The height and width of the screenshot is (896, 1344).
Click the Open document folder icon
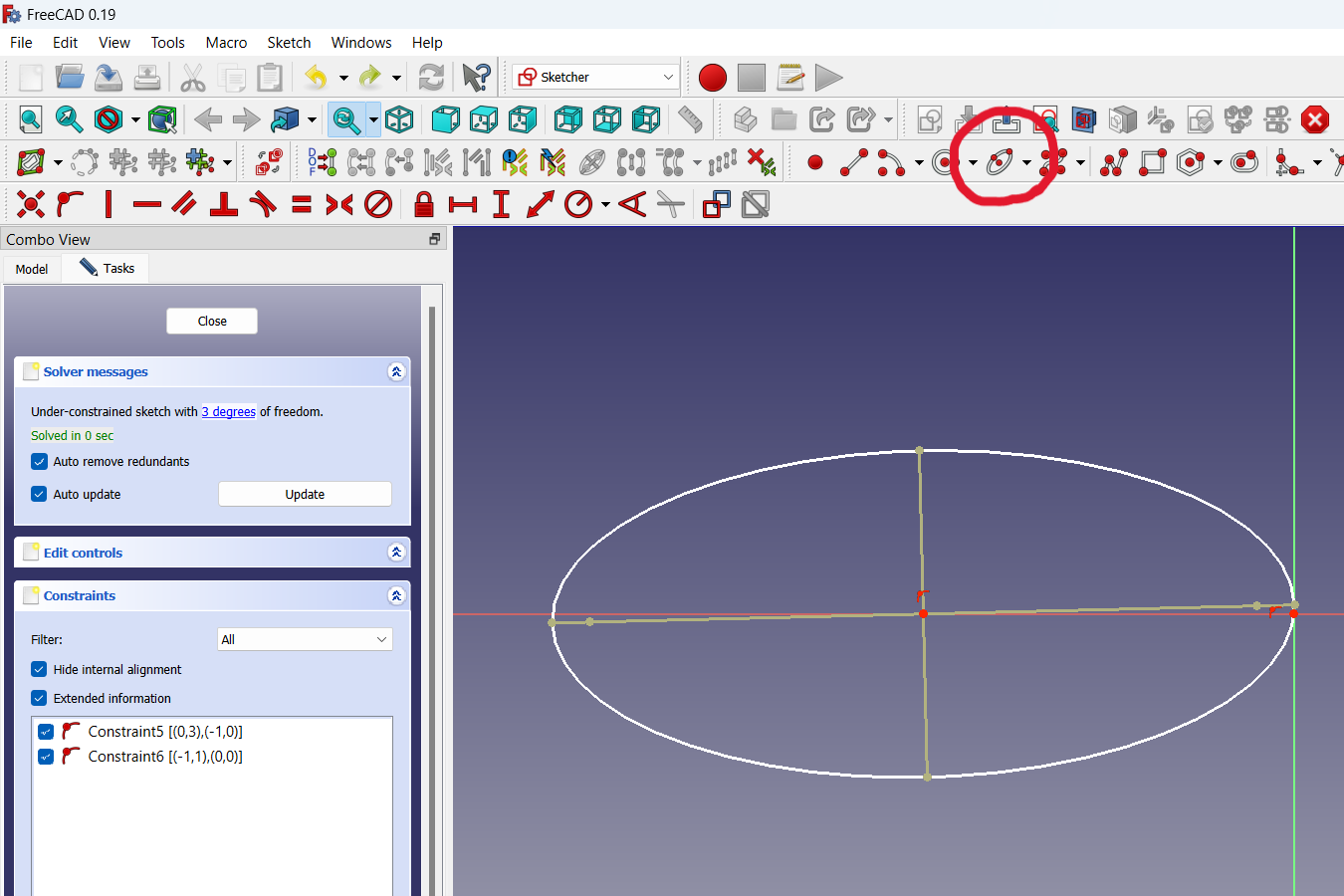pyautogui.click(x=70, y=77)
